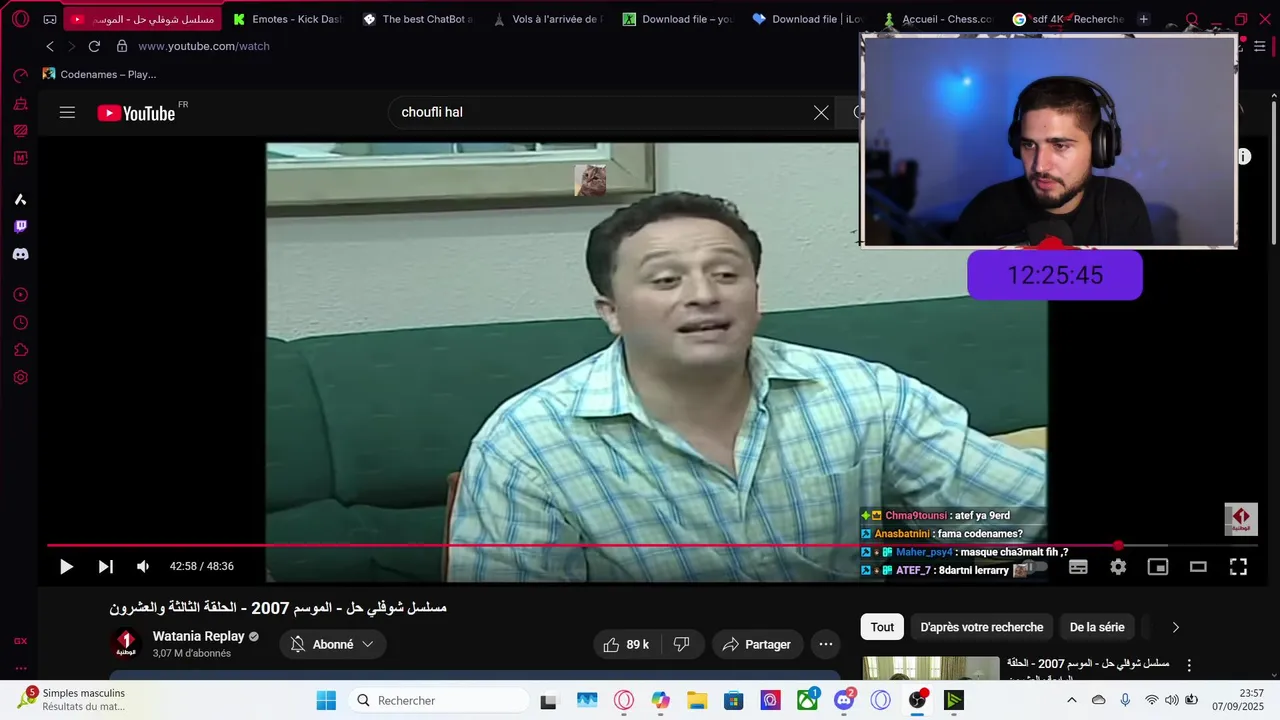Dislike the video with thumbs down
Image resolution: width=1280 pixels, height=720 pixels.
682,645
